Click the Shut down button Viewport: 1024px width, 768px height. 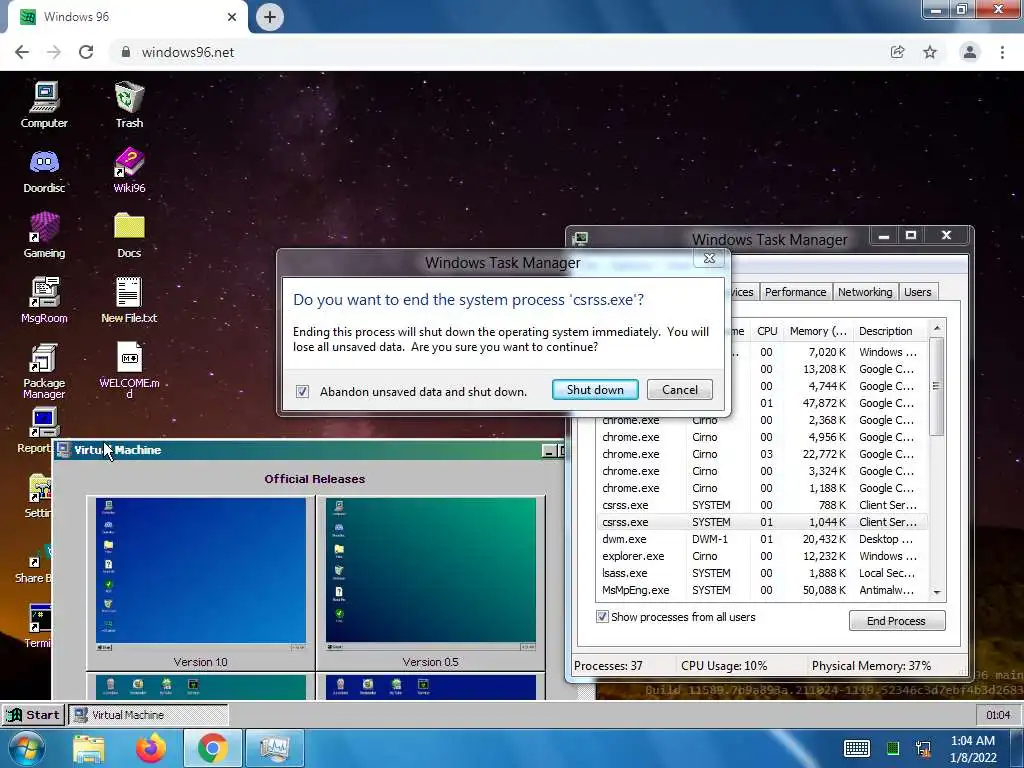tap(595, 389)
